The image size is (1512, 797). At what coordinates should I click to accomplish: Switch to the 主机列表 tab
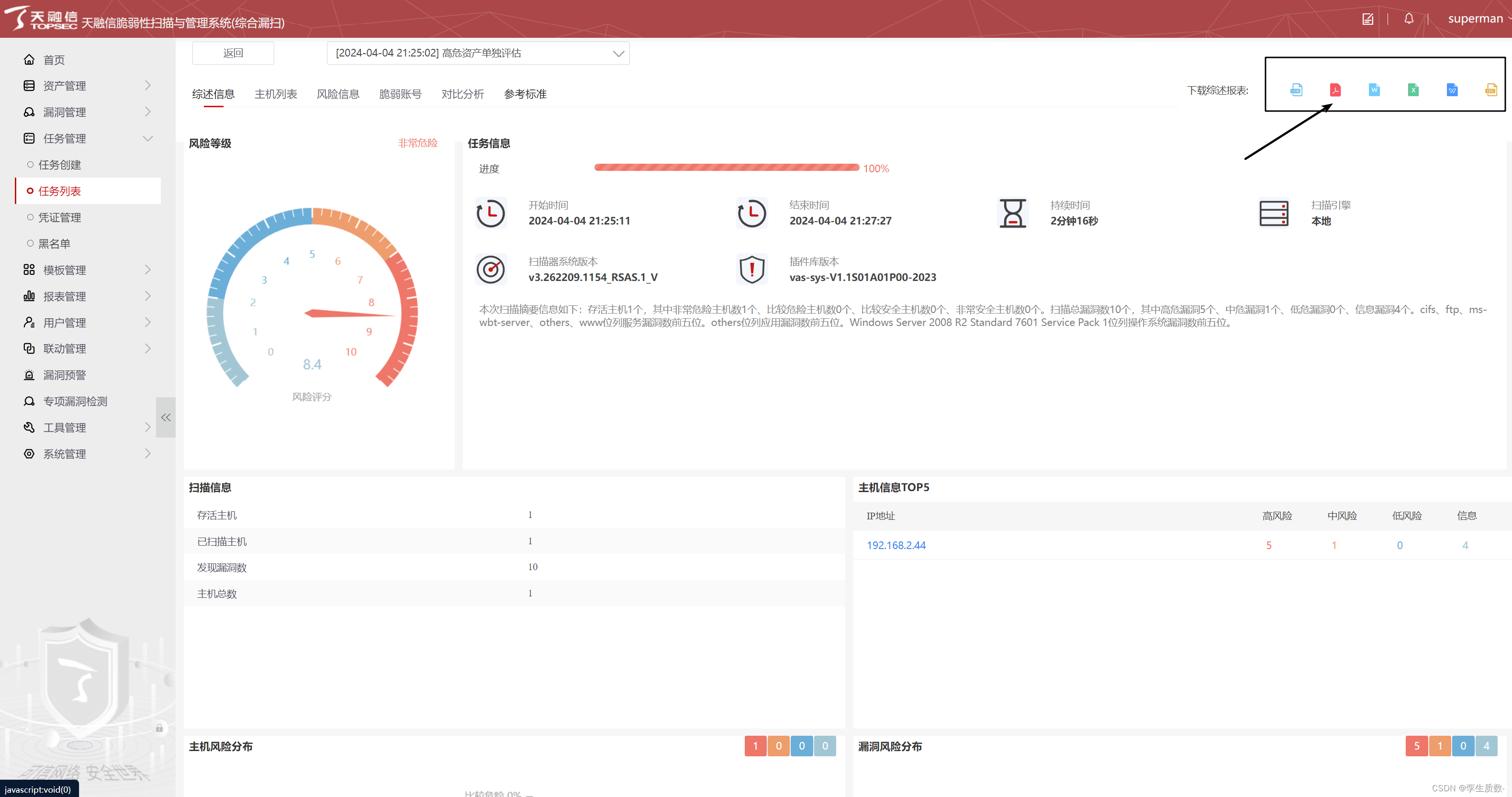275,94
